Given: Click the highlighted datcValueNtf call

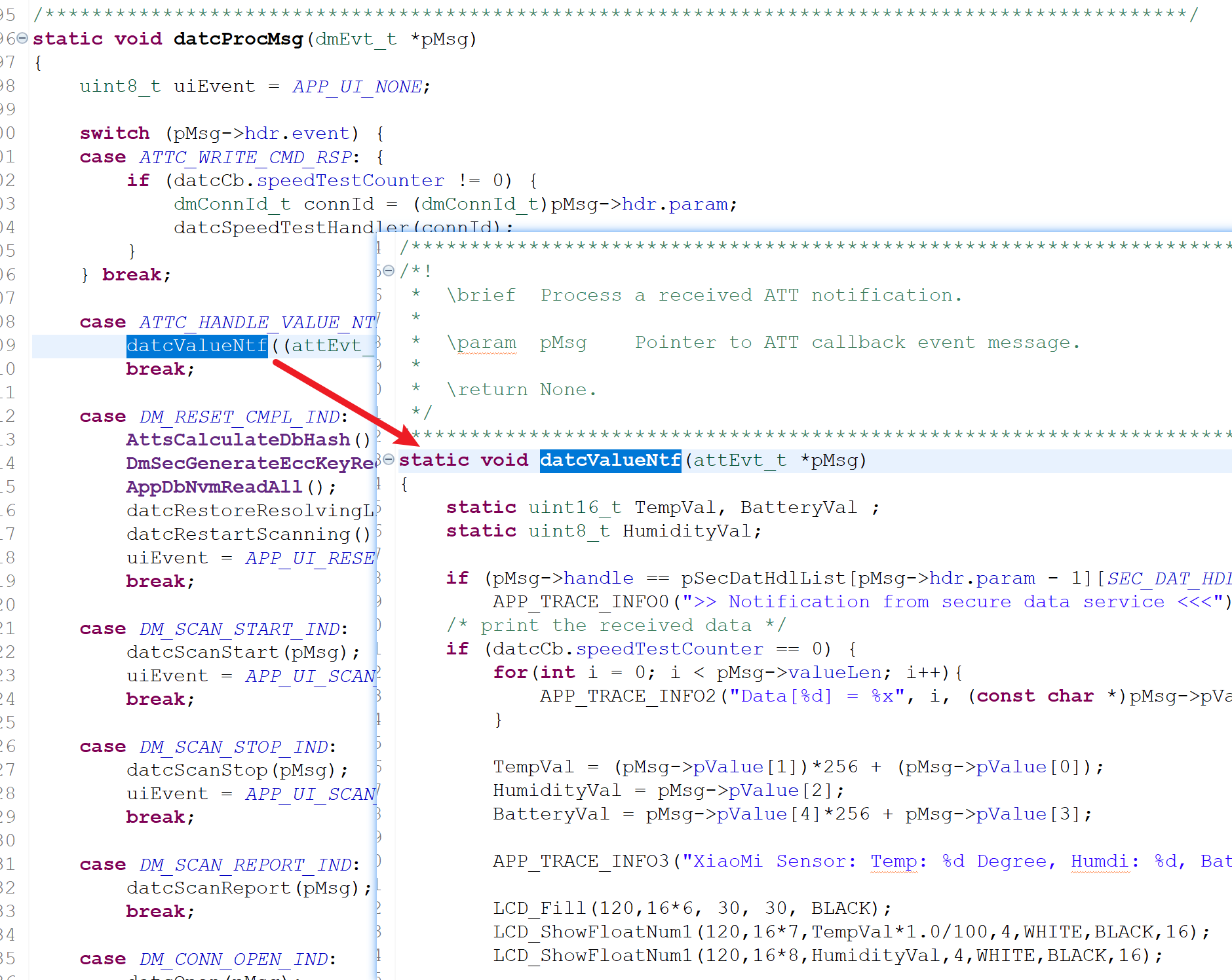Looking at the screenshot, I should (x=197, y=346).
